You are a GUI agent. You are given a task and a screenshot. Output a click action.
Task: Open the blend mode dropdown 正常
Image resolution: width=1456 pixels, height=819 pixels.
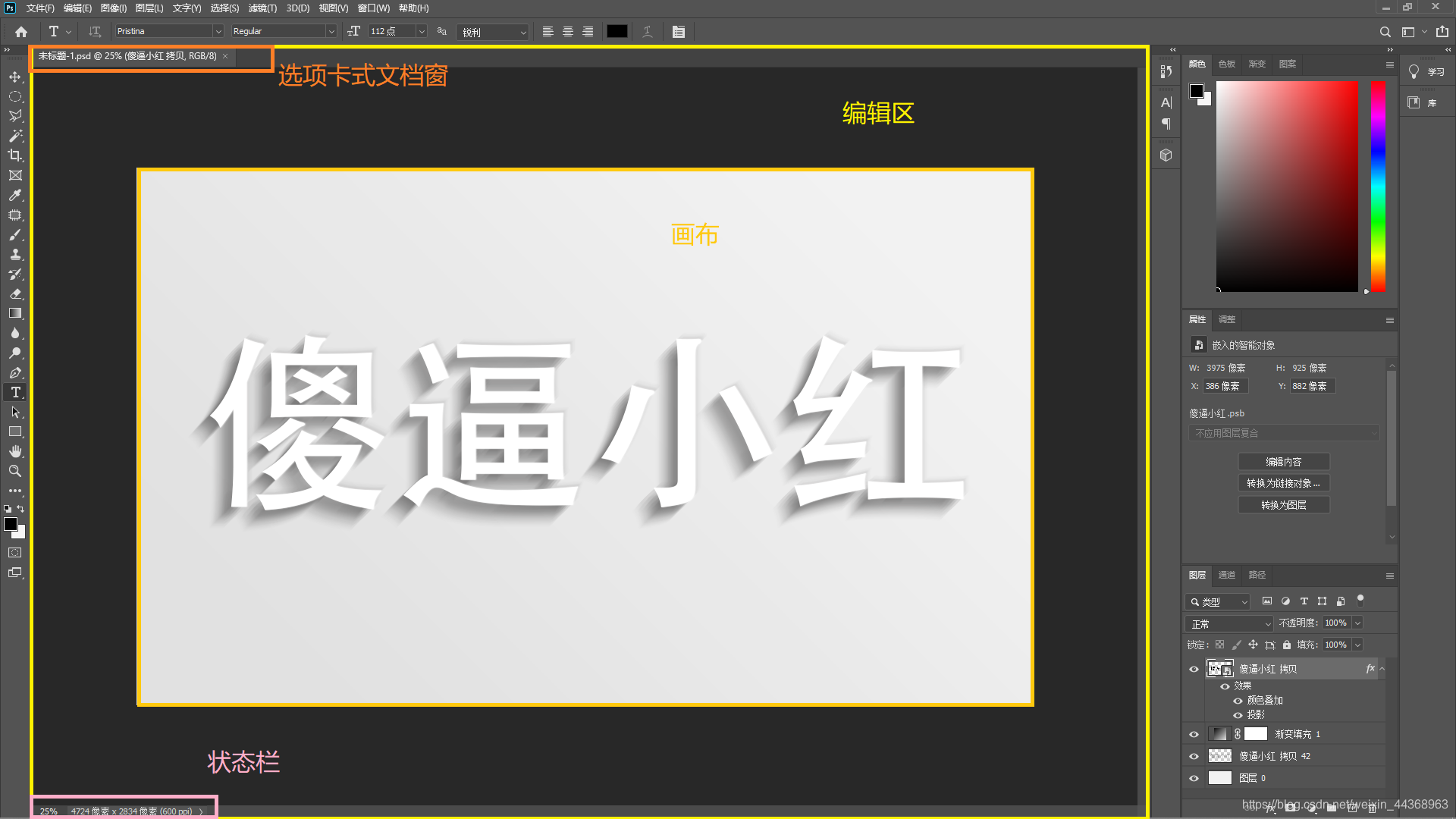(x=1229, y=623)
